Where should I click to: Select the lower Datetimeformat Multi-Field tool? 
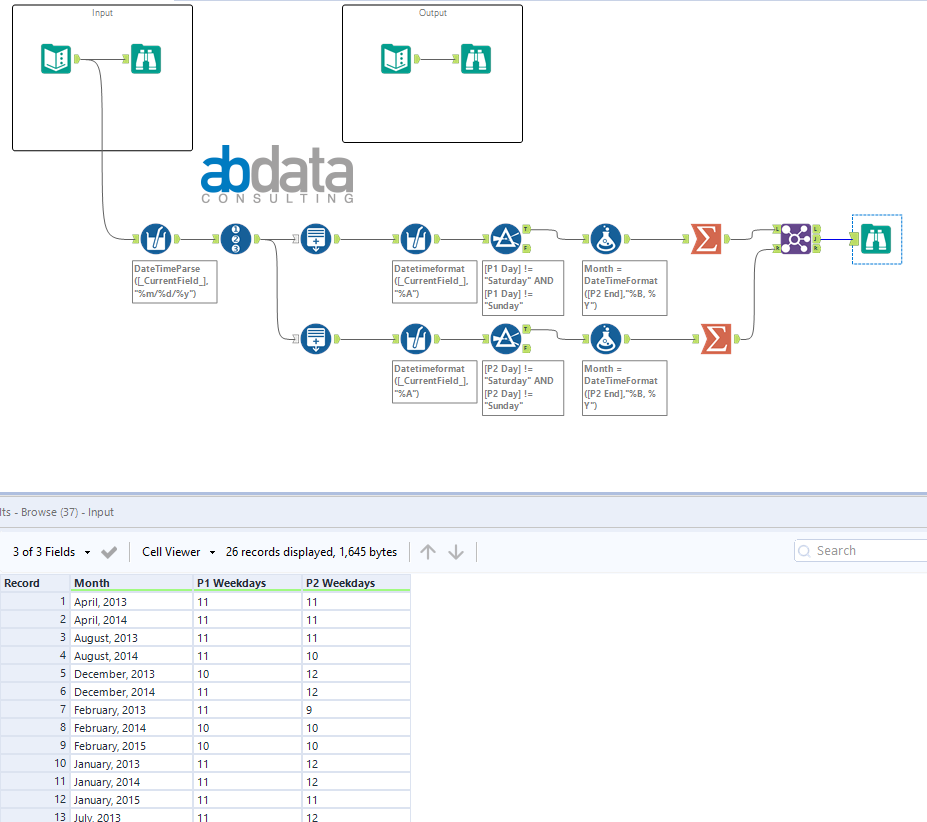click(x=416, y=339)
